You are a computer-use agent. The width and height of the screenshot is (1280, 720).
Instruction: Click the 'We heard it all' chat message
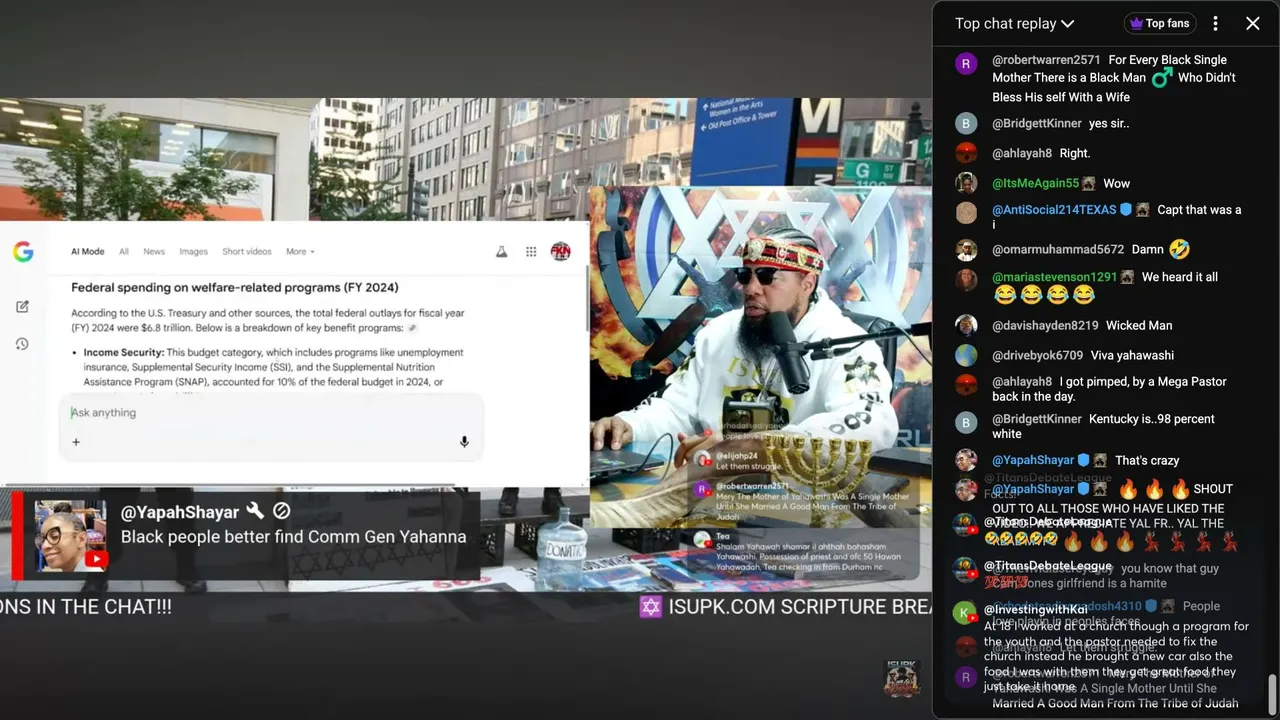pos(1180,277)
